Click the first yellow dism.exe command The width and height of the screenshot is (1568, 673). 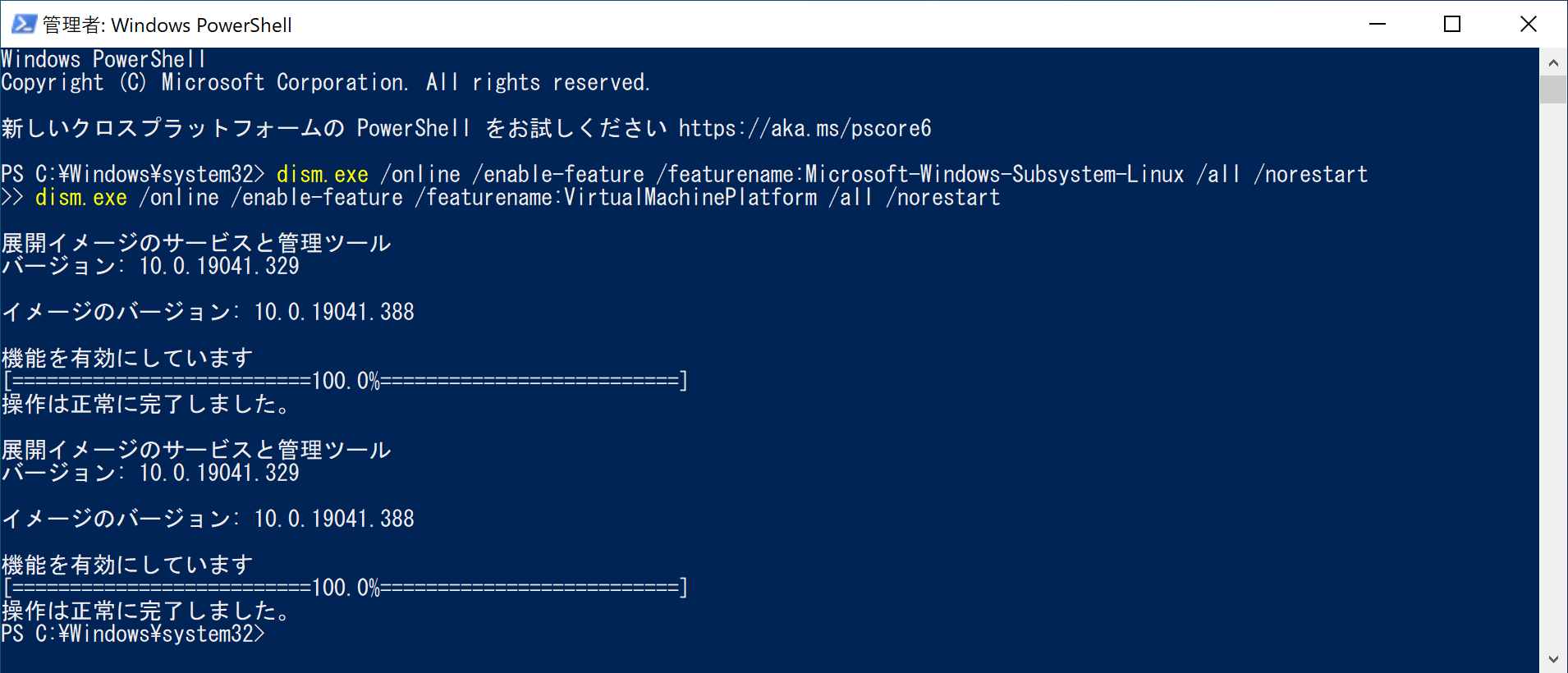[x=322, y=175]
